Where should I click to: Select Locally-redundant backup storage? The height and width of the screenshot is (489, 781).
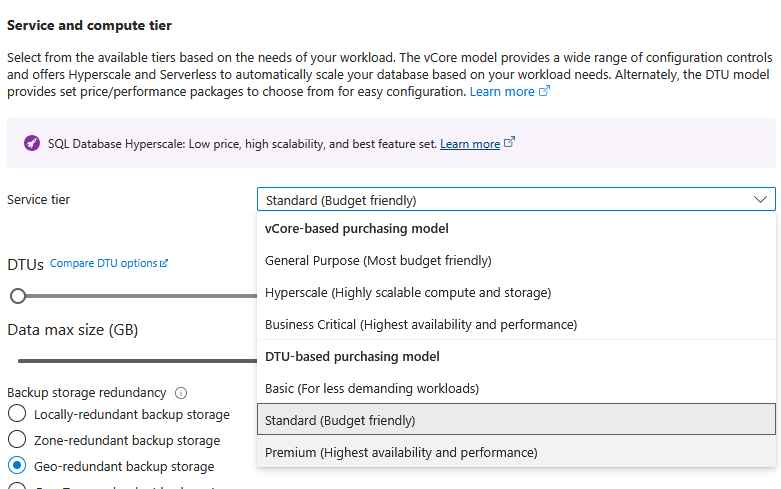click(17, 413)
